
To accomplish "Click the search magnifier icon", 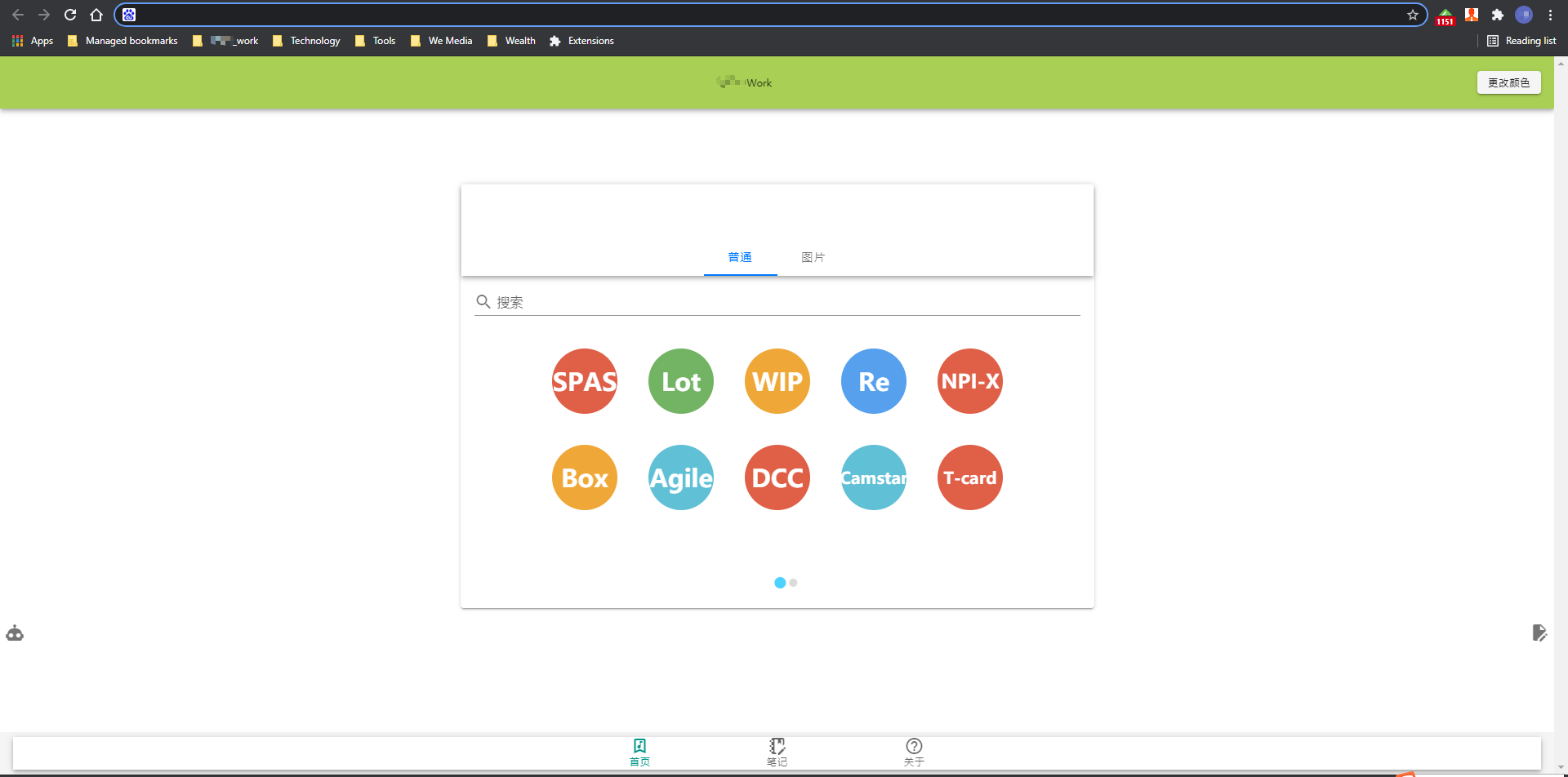I will pos(483,302).
